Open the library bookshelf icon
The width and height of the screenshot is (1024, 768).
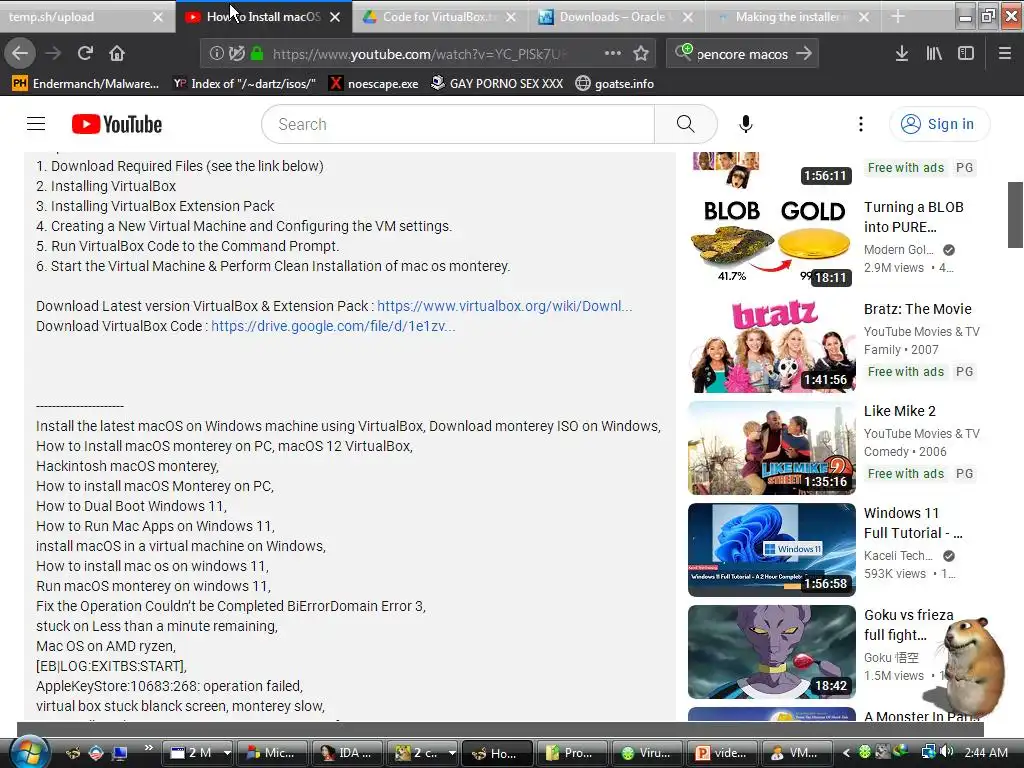tap(934, 54)
